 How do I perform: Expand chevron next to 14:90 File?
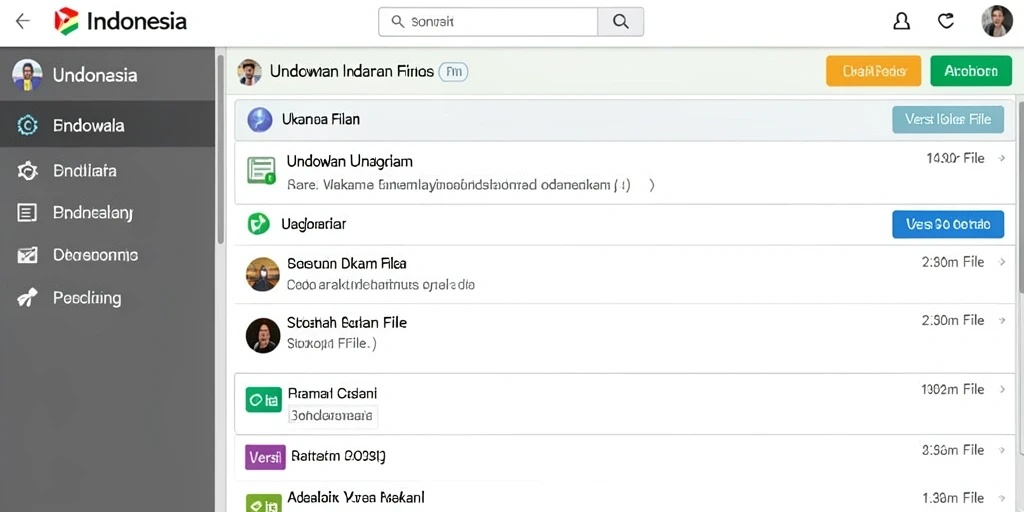tap(1002, 158)
